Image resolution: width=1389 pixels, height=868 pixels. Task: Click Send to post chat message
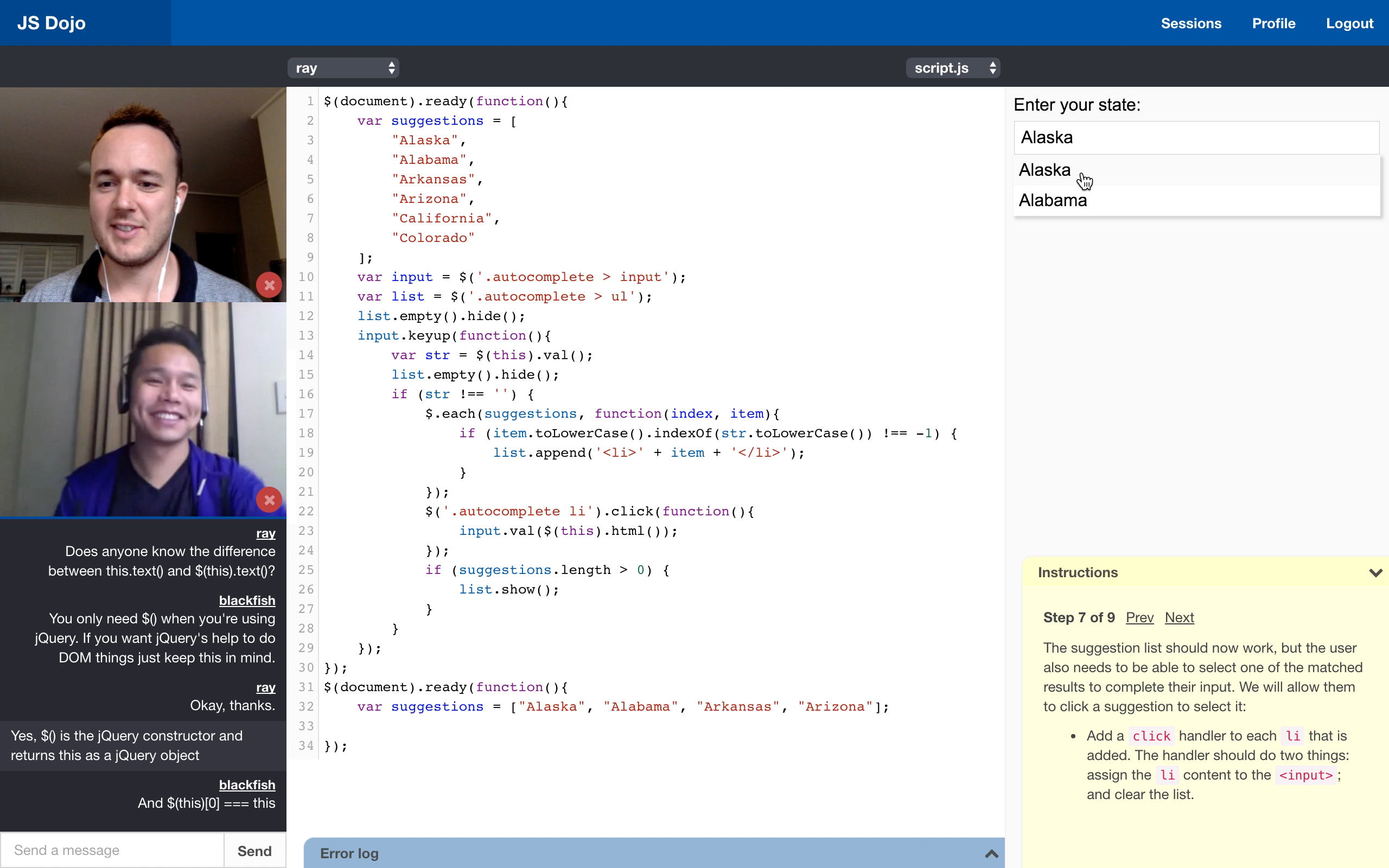(254, 850)
